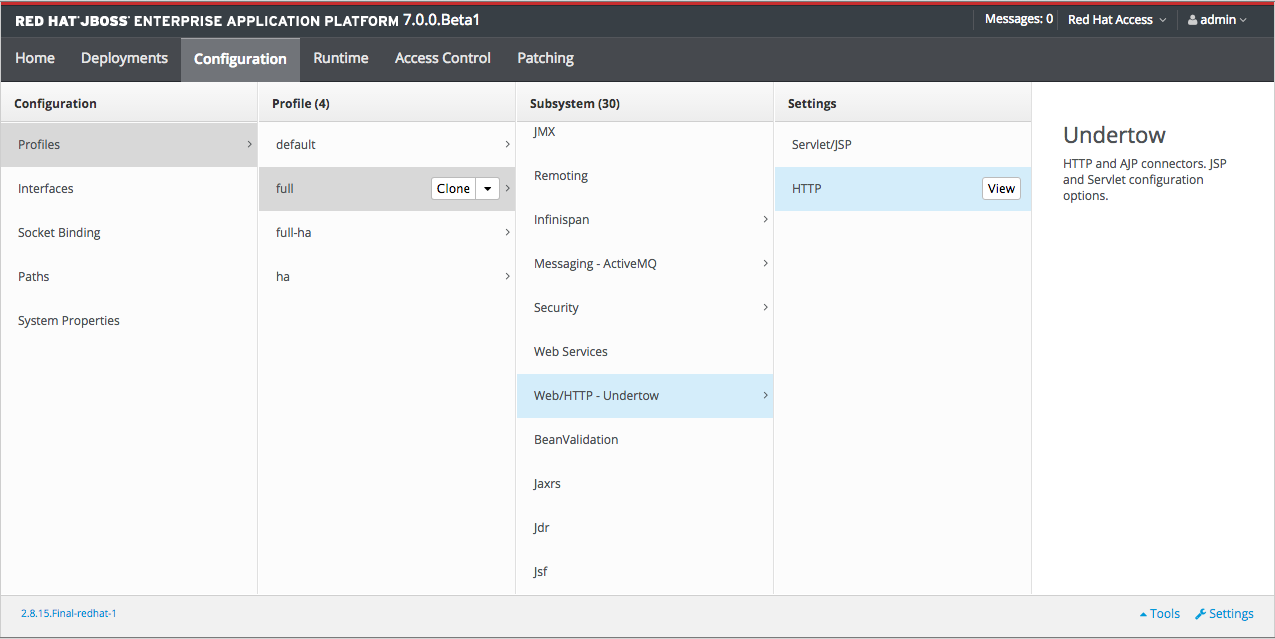
Task: Open Socket Binding configuration
Action: (x=129, y=233)
